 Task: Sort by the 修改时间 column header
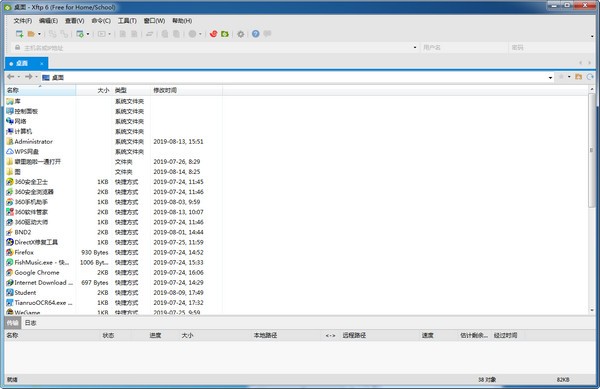[186, 90]
